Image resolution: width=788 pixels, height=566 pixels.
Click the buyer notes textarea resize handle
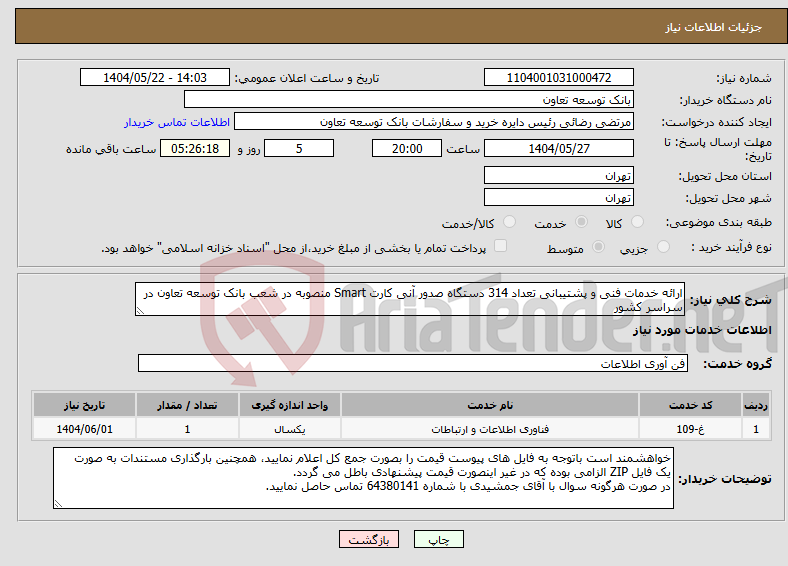click(x=58, y=504)
